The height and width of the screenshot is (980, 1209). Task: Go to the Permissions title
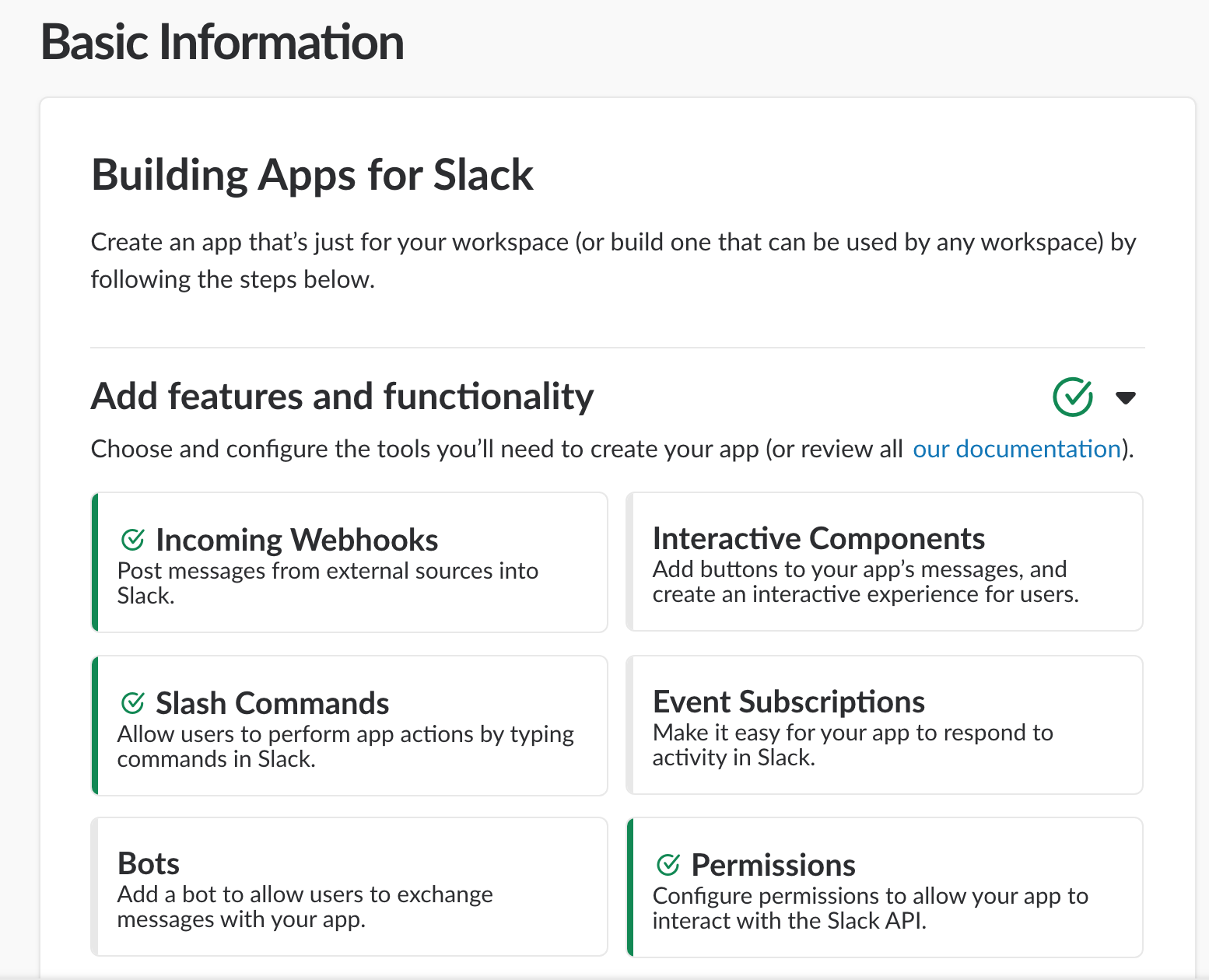coord(773,865)
